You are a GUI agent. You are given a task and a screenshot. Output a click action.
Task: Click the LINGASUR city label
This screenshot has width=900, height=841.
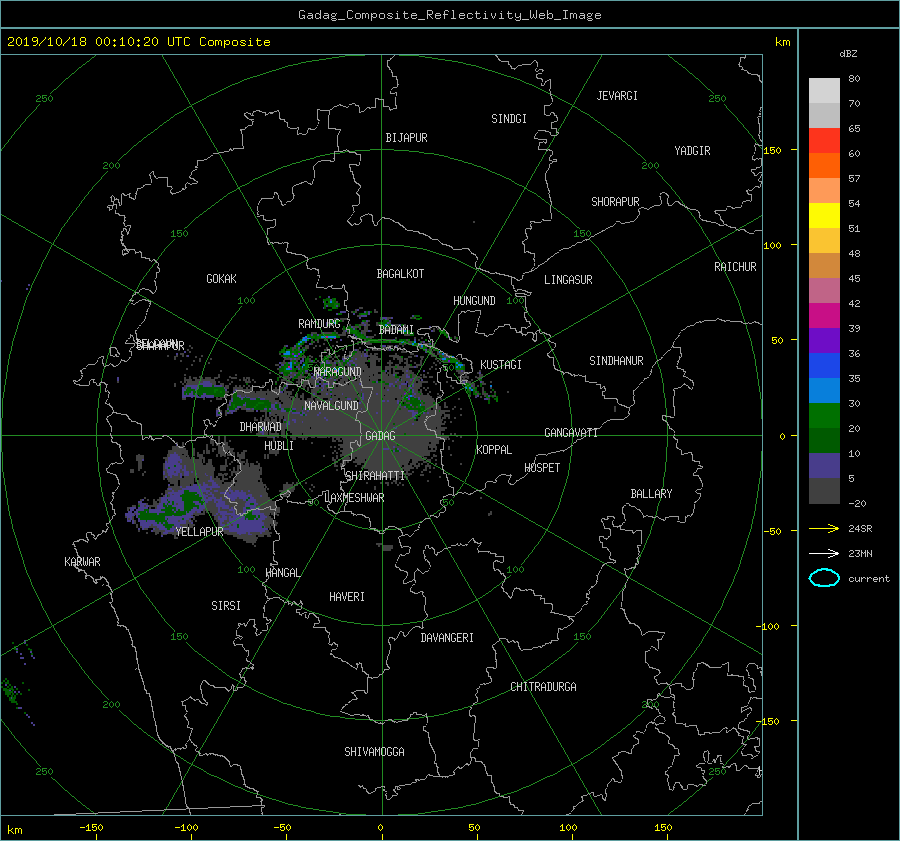[x=568, y=280]
